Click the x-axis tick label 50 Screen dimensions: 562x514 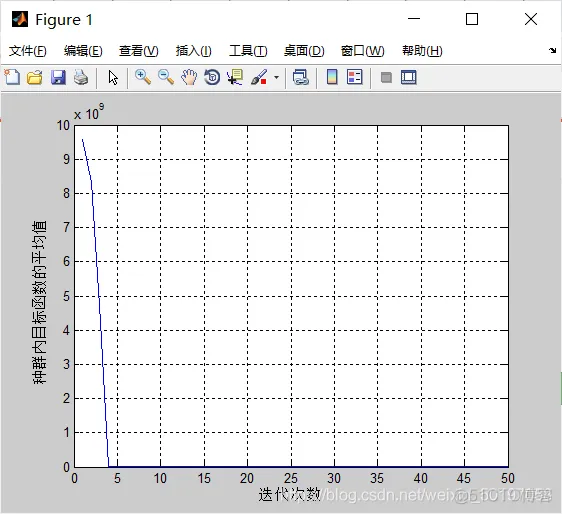508,478
